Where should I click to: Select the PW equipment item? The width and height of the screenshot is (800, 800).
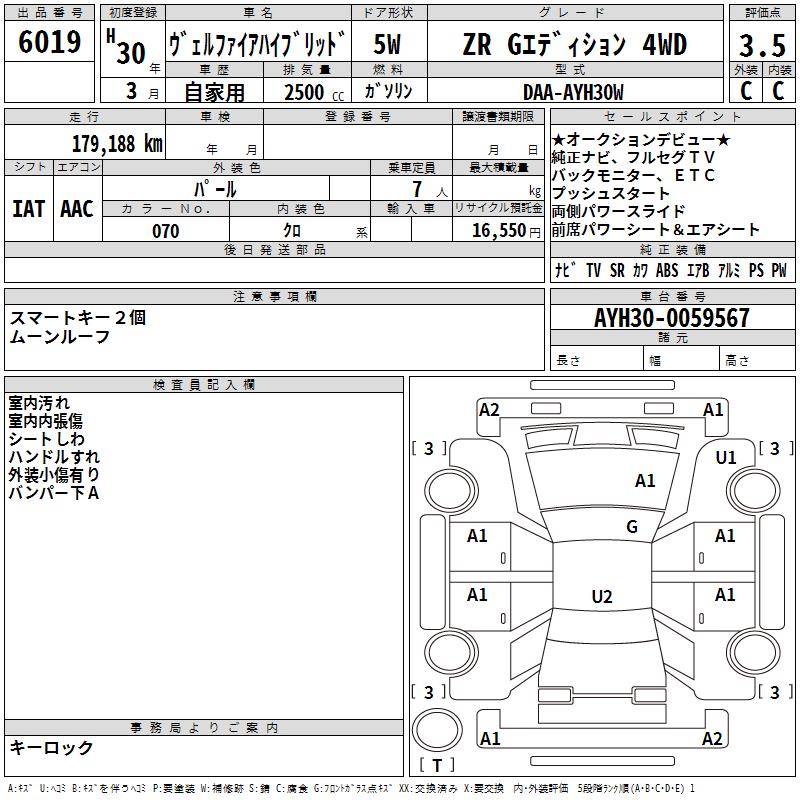[778, 270]
